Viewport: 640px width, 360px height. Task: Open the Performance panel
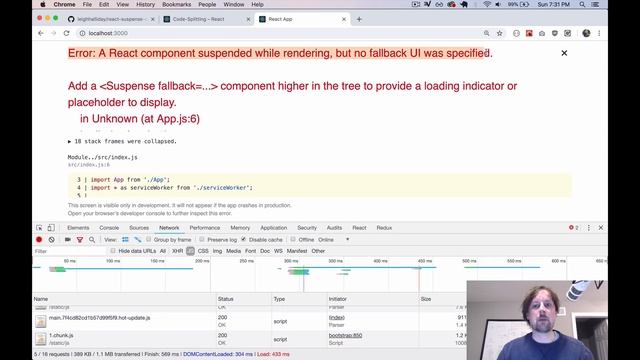pos(204,228)
